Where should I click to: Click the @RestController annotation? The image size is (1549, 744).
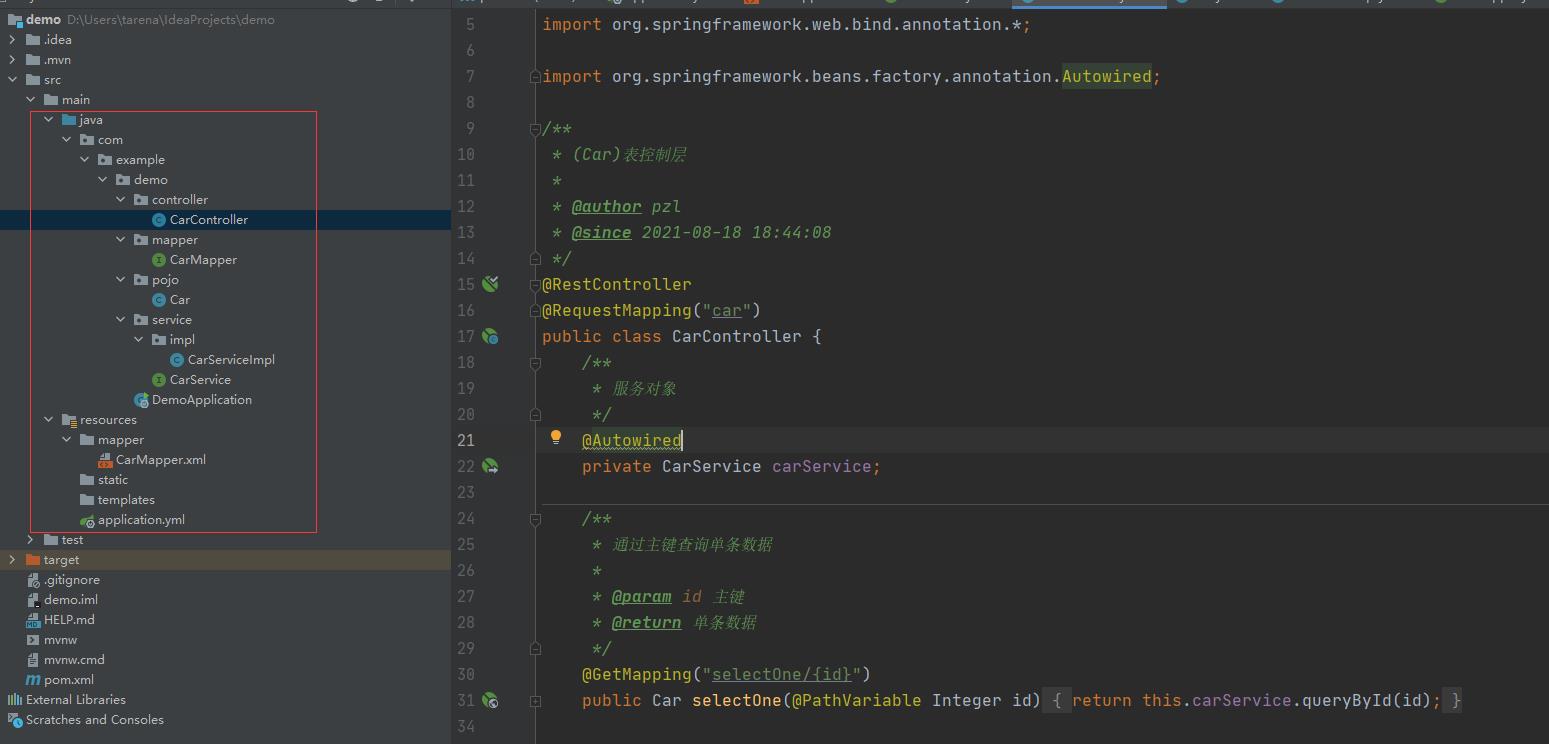click(617, 285)
